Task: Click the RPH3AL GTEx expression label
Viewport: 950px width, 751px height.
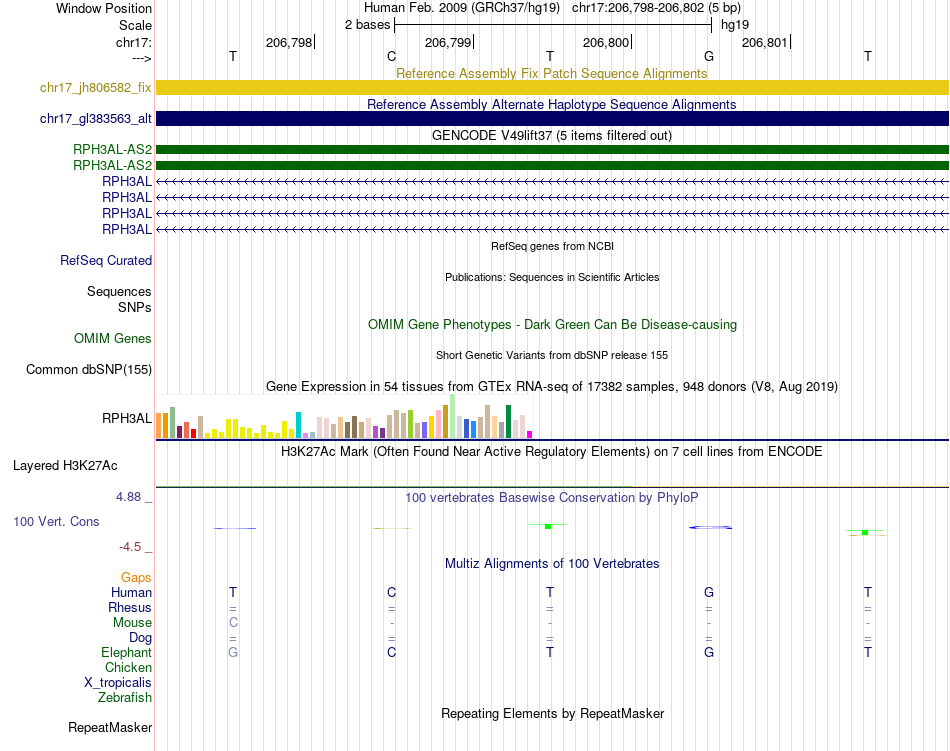Action: pyautogui.click(x=127, y=419)
